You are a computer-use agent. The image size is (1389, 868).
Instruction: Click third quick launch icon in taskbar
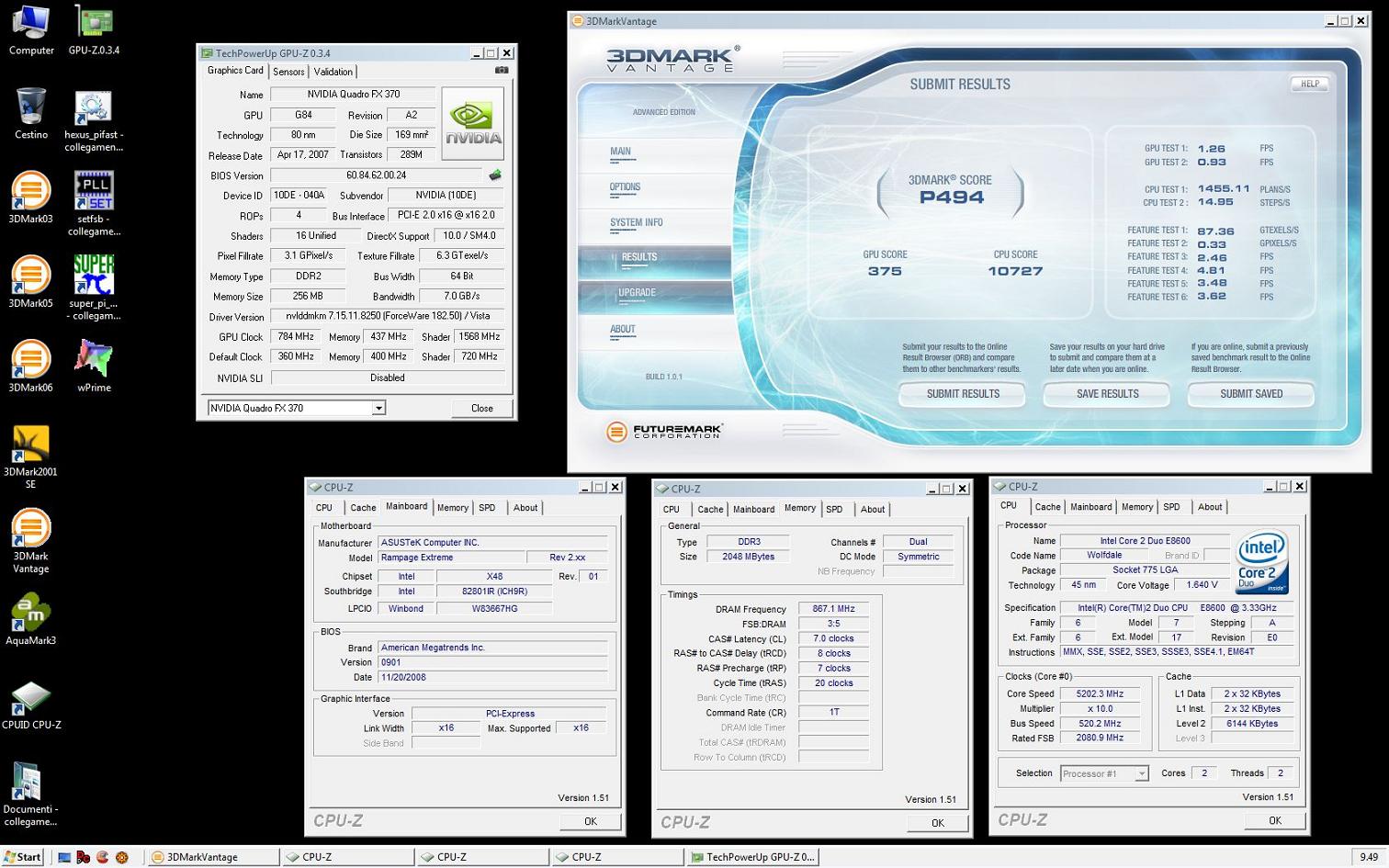103,857
